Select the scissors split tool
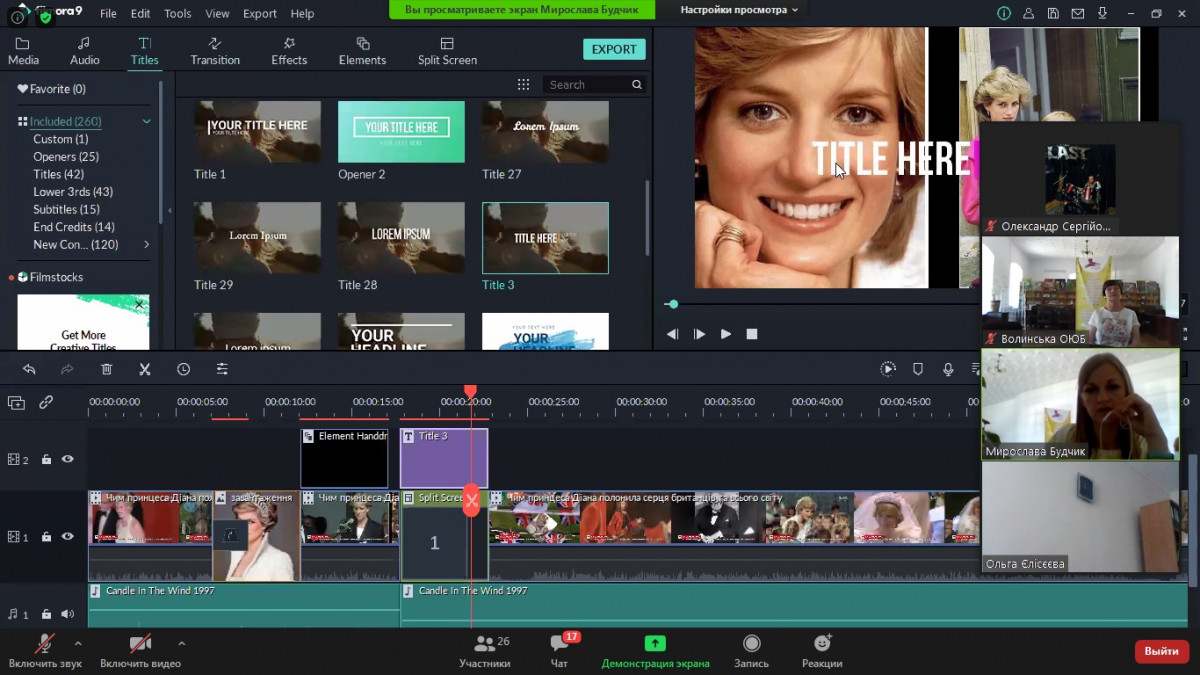The width and height of the screenshot is (1200, 675). [x=145, y=369]
